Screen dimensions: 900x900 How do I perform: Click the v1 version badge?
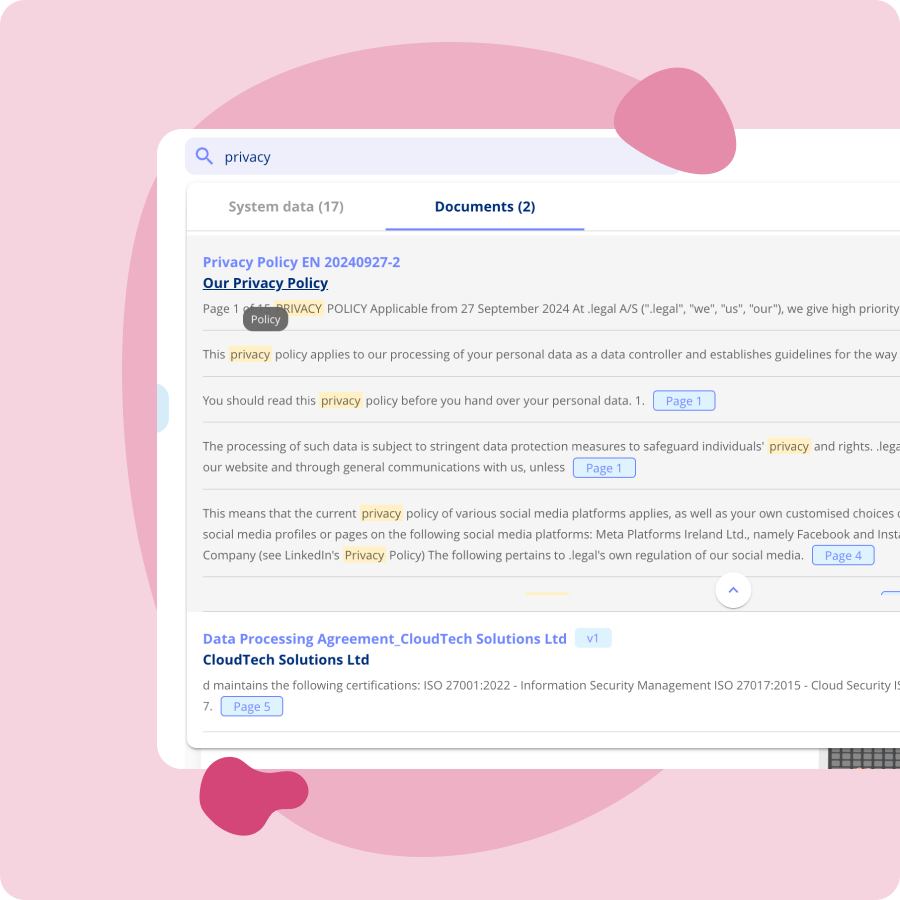point(593,638)
